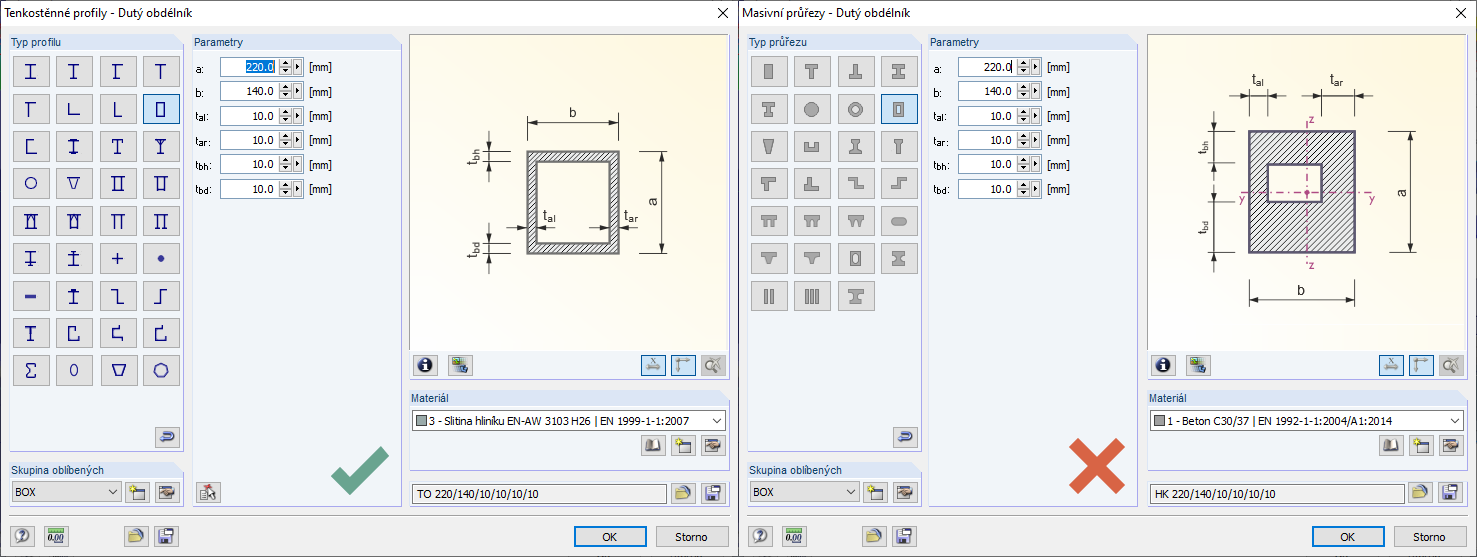
Task: Open folder icon next to TO 220/140 name
Action: [683, 492]
